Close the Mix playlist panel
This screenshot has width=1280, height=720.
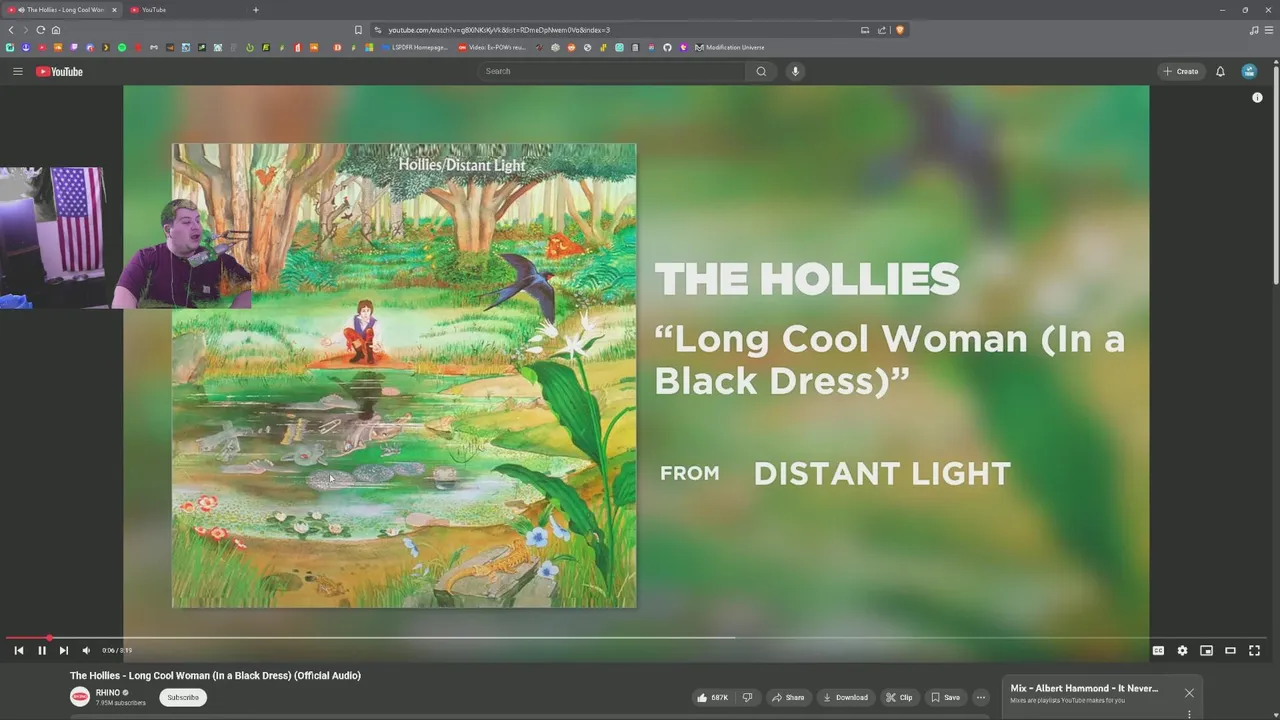click(1189, 693)
